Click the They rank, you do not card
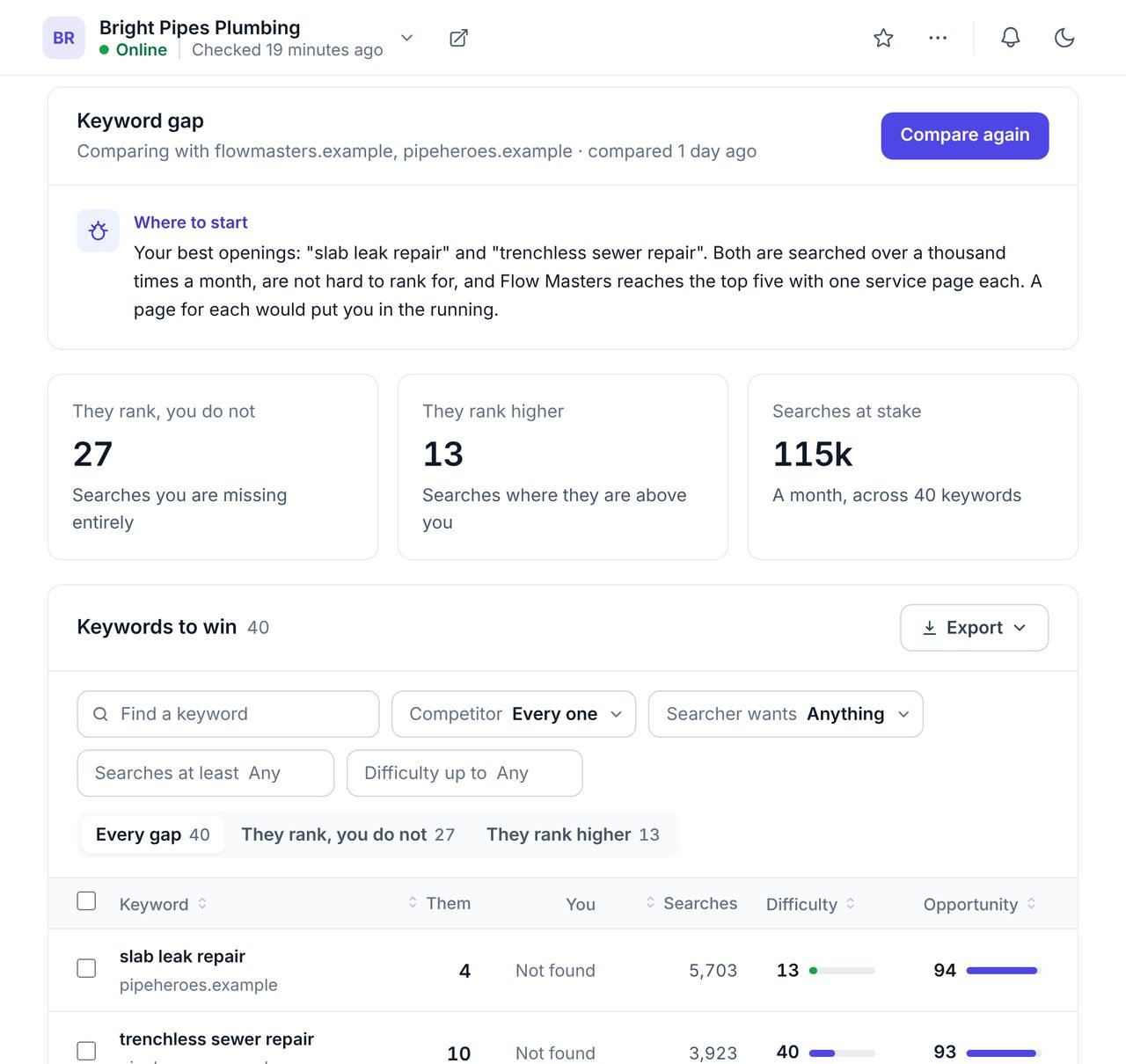 click(213, 467)
